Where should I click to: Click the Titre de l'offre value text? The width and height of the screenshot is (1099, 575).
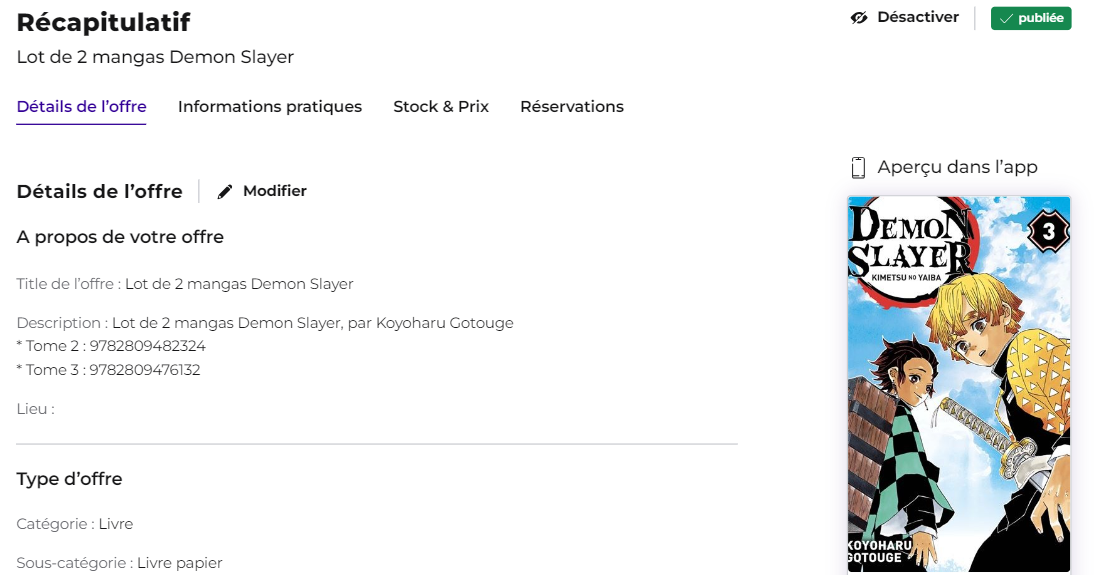[x=239, y=284]
